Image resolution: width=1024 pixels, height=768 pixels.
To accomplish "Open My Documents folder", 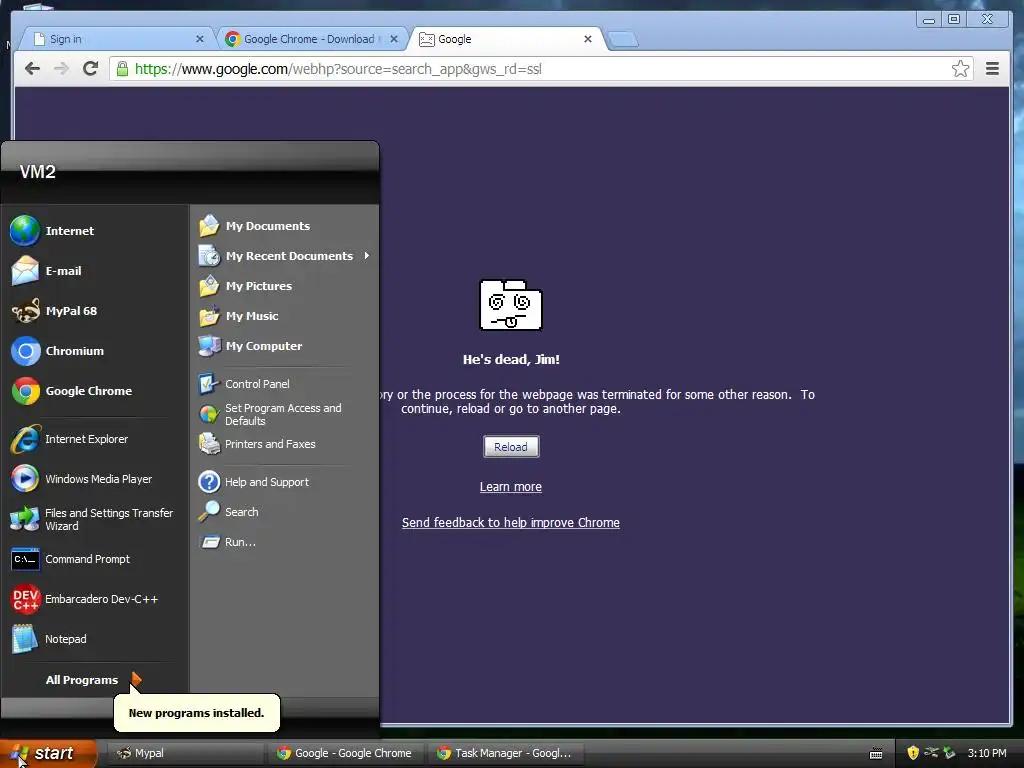I will pyautogui.click(x=285, y=226).
